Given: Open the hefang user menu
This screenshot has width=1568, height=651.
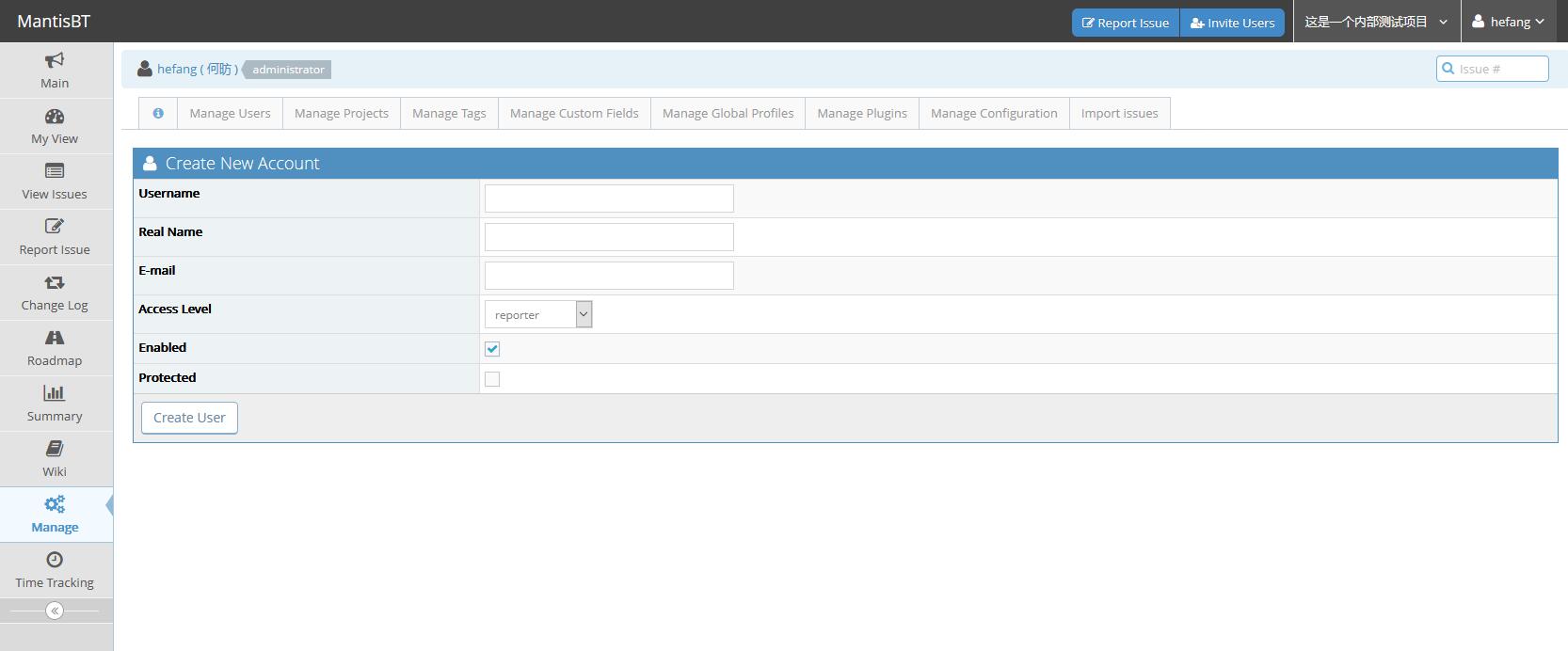Looking at the screenshot, I should click(1508, 22).
